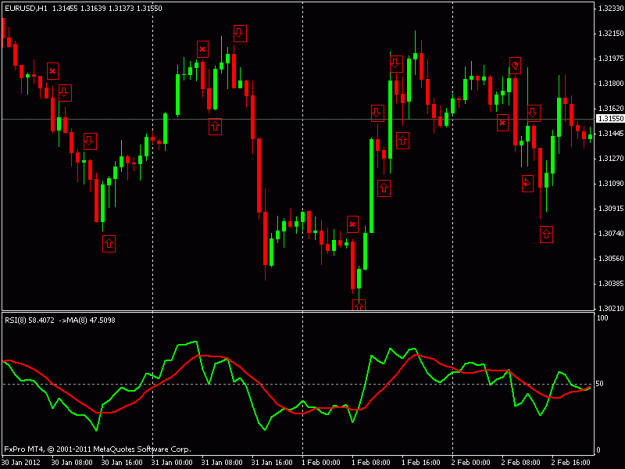
Task: Click the RSI scale value 100
Action: (602, 318)
